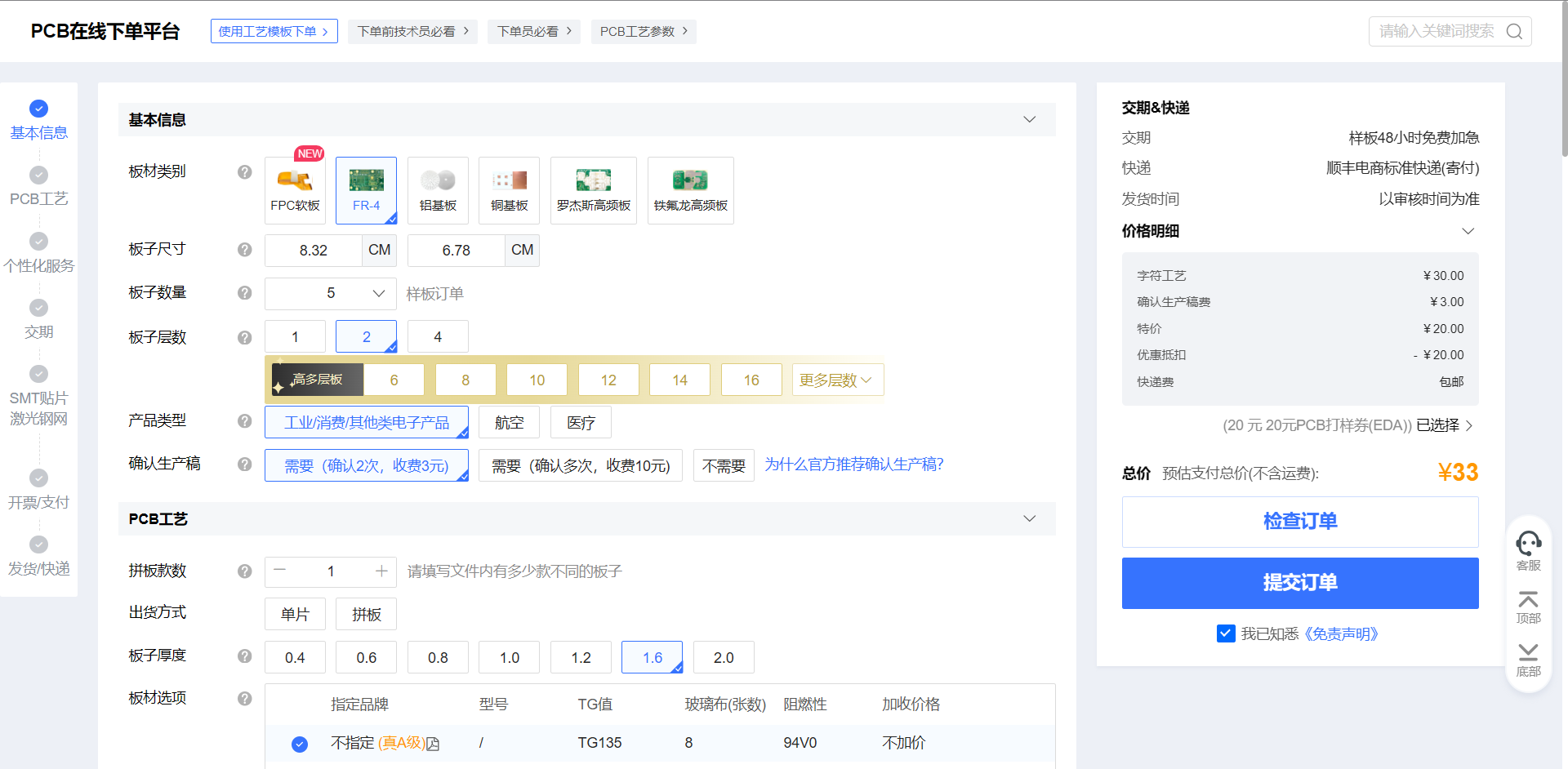Screen dimensions: 1568x769
Task: Open coupon selection 已选择 arrow
Action: click(x=1468, y=425)
